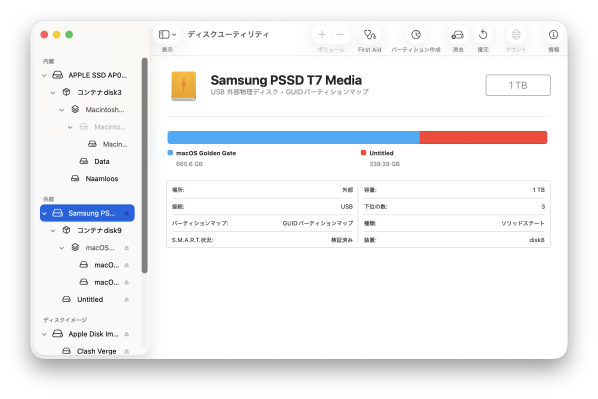598x399 pixels.
Task: Eject the Clash Verge volume
Action: 127,351
